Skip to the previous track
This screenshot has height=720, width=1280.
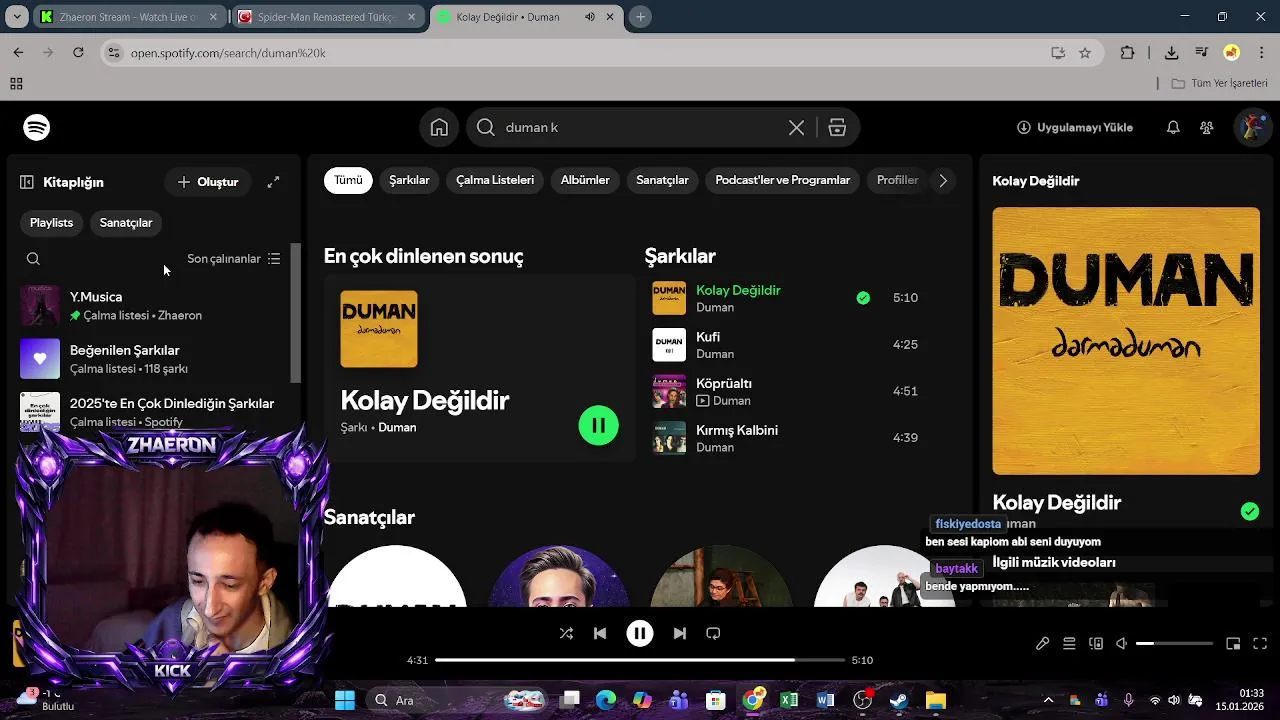(600, 633)
